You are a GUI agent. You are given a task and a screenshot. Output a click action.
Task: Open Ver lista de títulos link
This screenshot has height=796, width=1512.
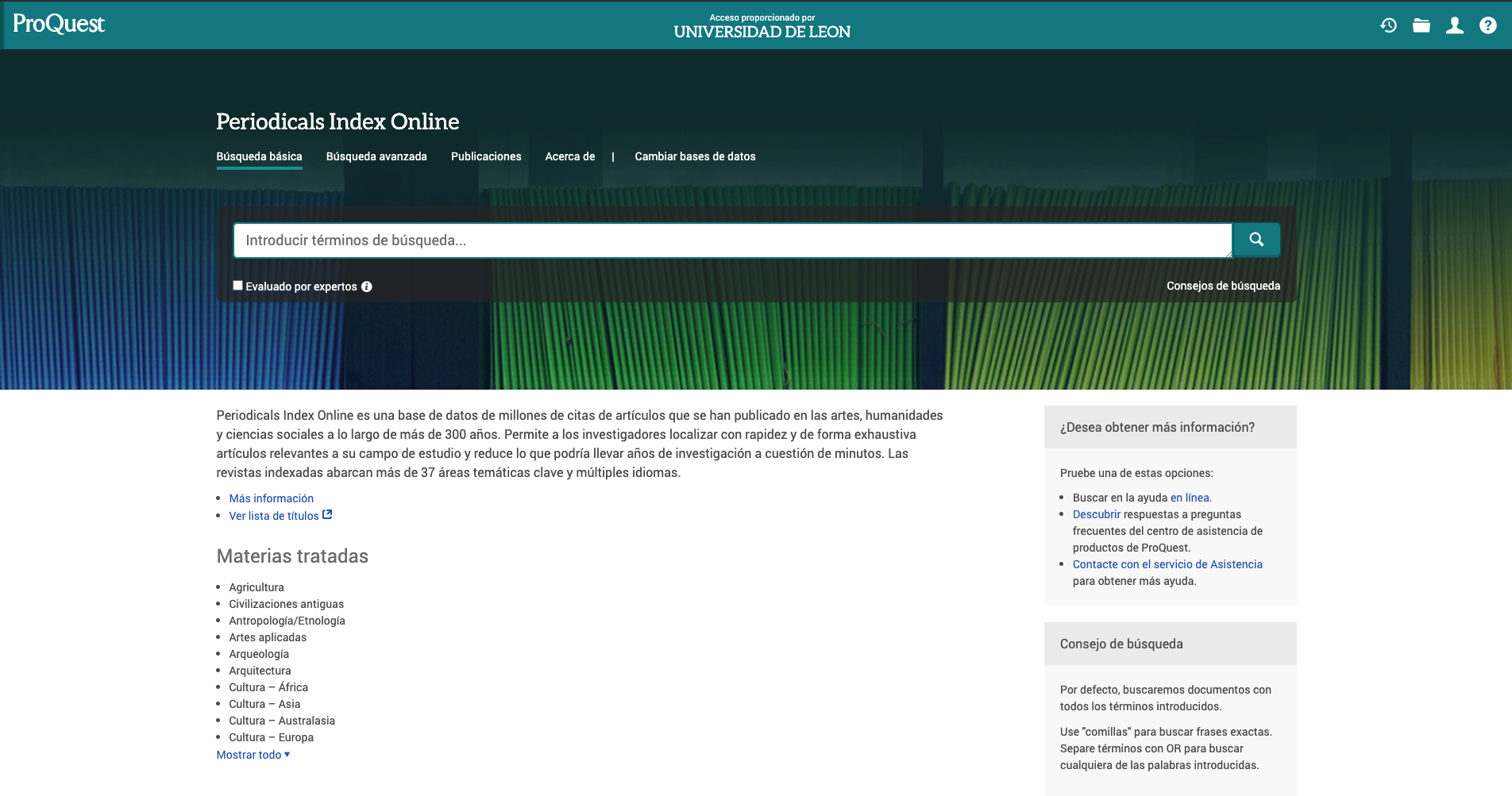tap(274, 516)
